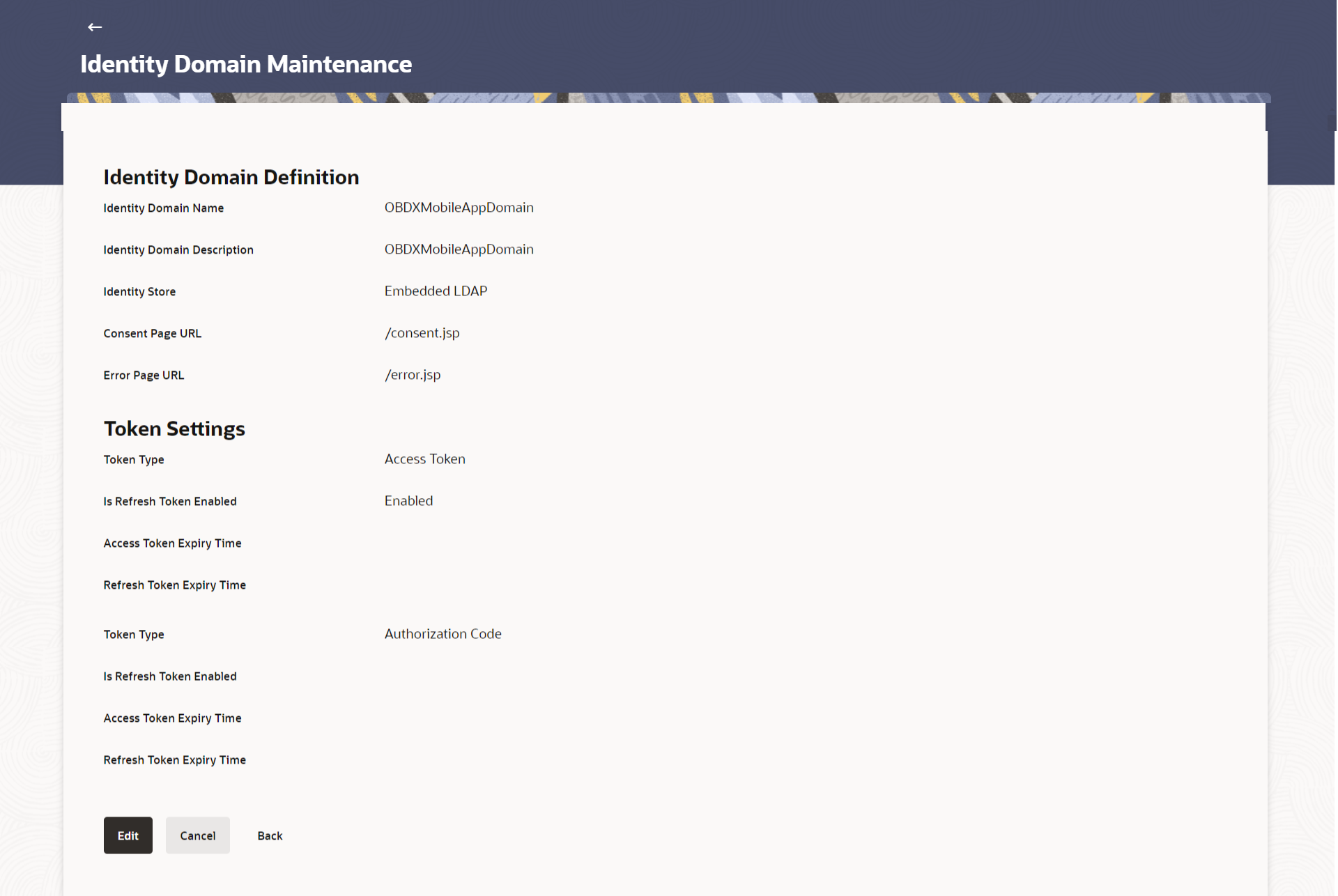Click the Authorization Code value
This screenshot has height=896, width=1338.
443,634
